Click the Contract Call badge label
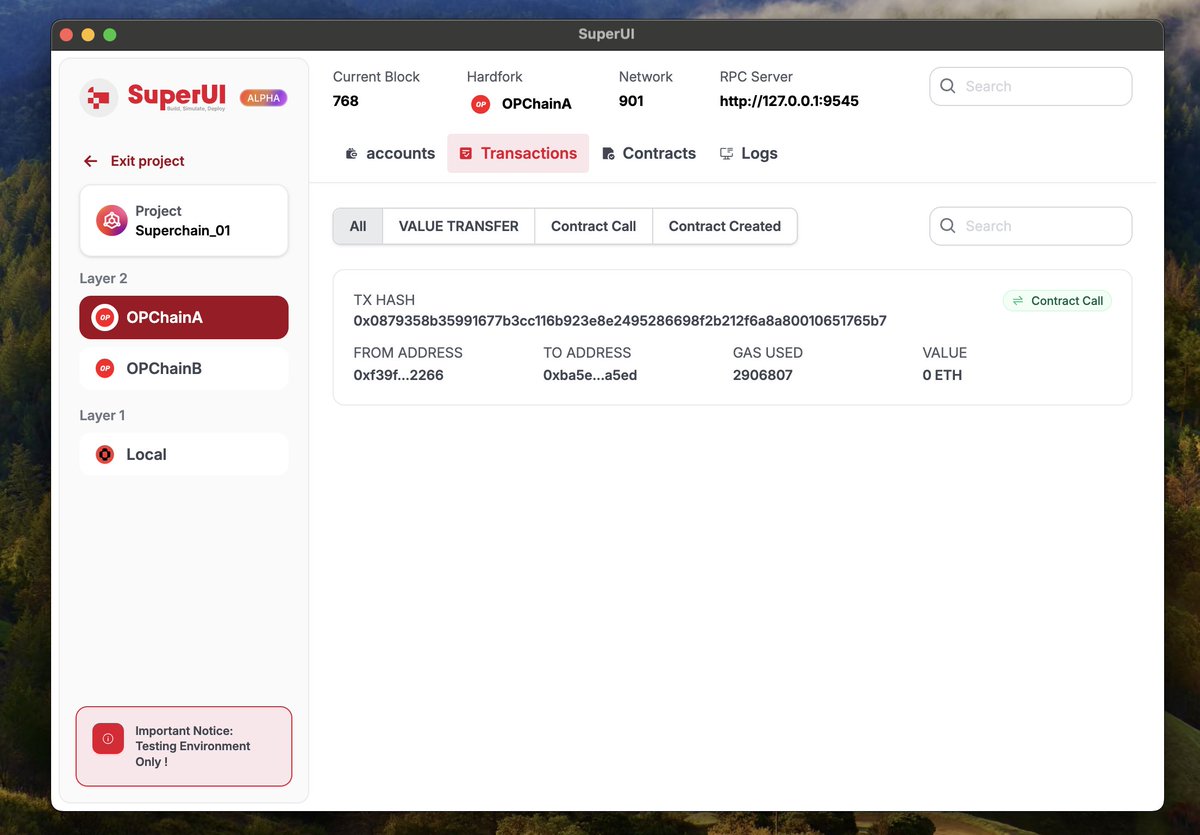1200x835 pixels. (1067, 301)
